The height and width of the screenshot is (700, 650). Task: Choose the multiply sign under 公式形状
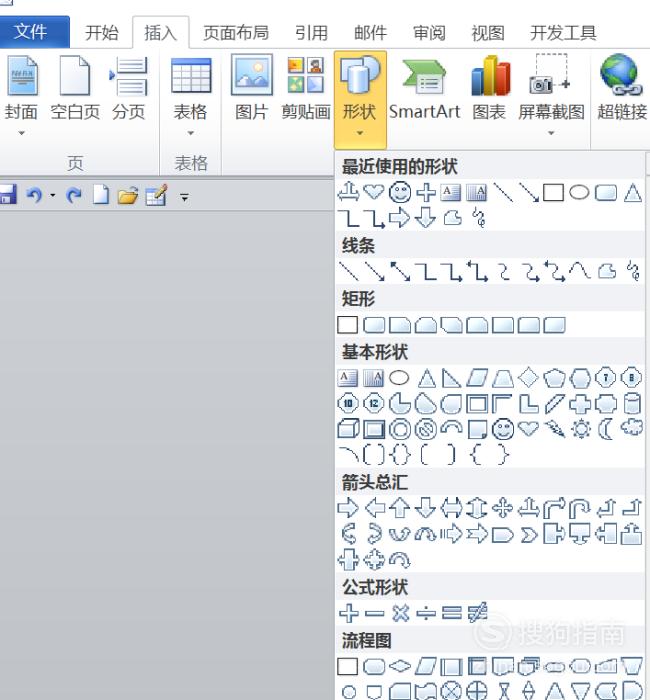(400, 613)
